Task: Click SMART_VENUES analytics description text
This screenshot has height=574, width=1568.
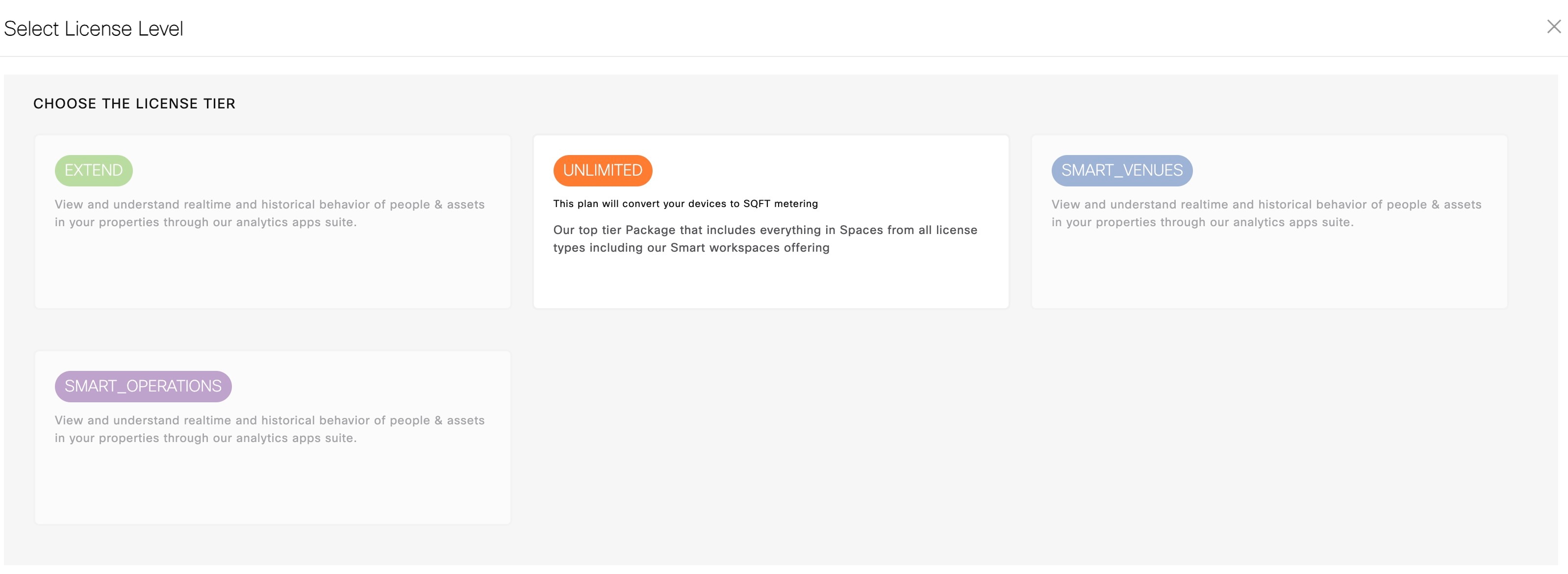Action: 1266,212
